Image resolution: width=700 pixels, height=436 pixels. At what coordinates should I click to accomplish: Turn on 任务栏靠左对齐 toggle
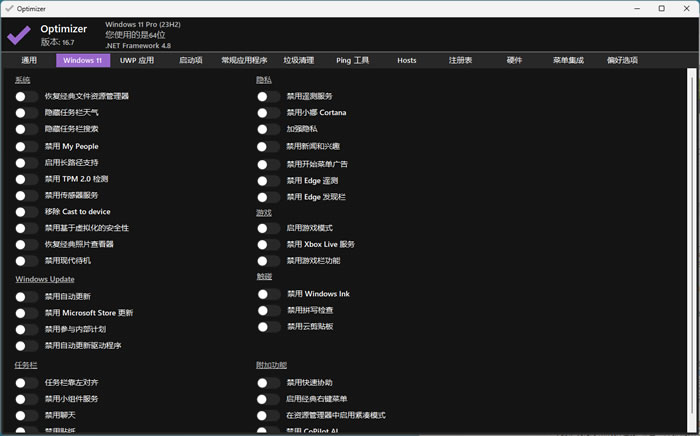coord(27,382)
